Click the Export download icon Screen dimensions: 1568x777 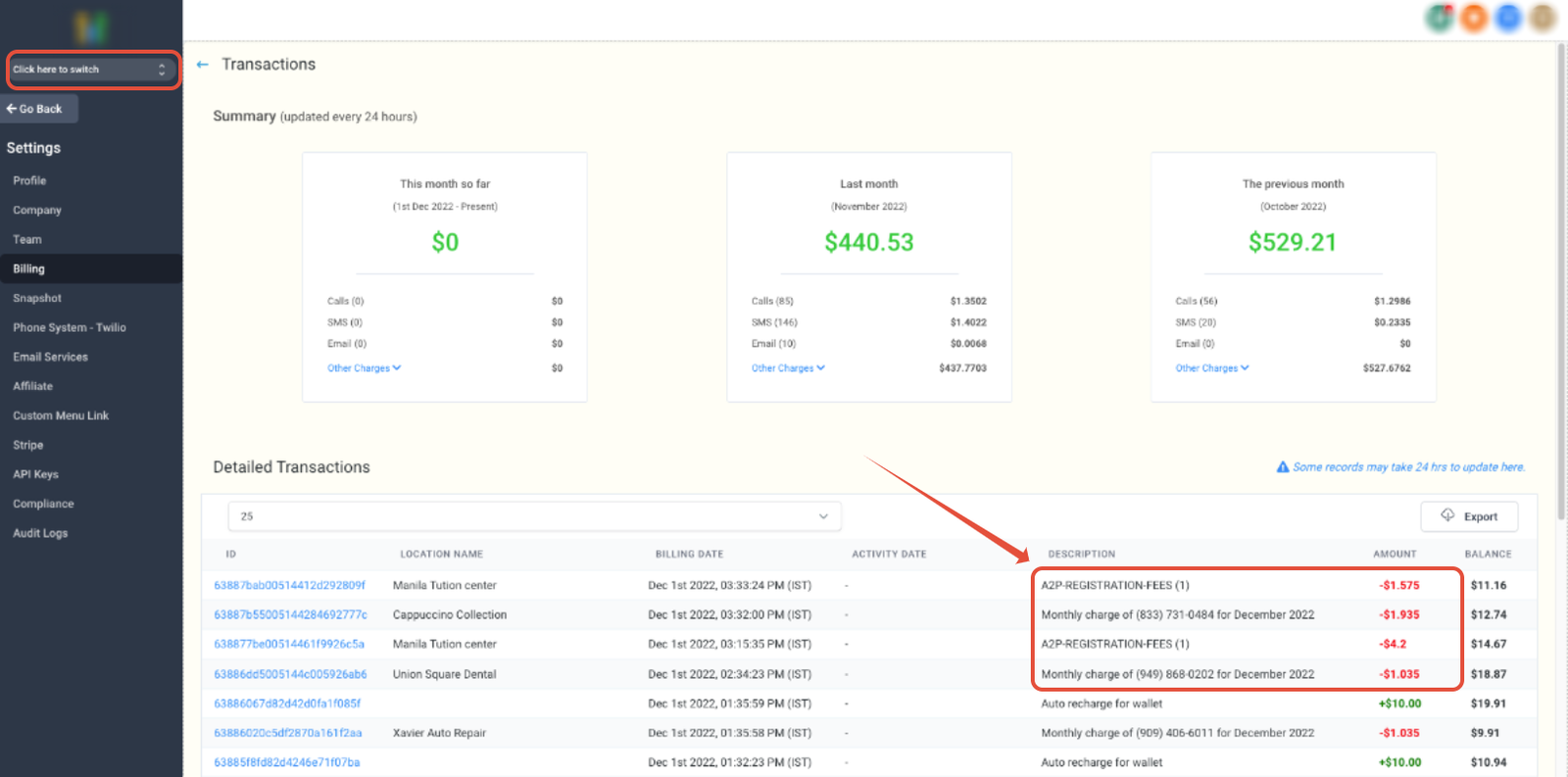click(x=1447, y=515)
